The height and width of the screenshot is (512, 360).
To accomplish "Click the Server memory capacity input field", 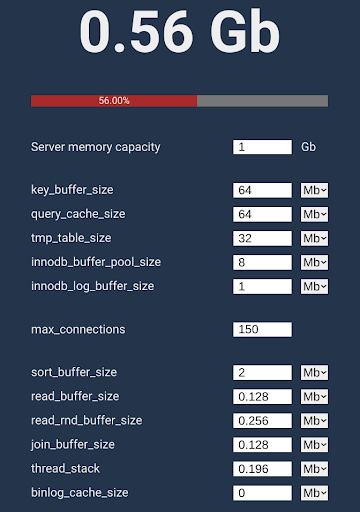I will pyautogui.click(x=262, y=147).
